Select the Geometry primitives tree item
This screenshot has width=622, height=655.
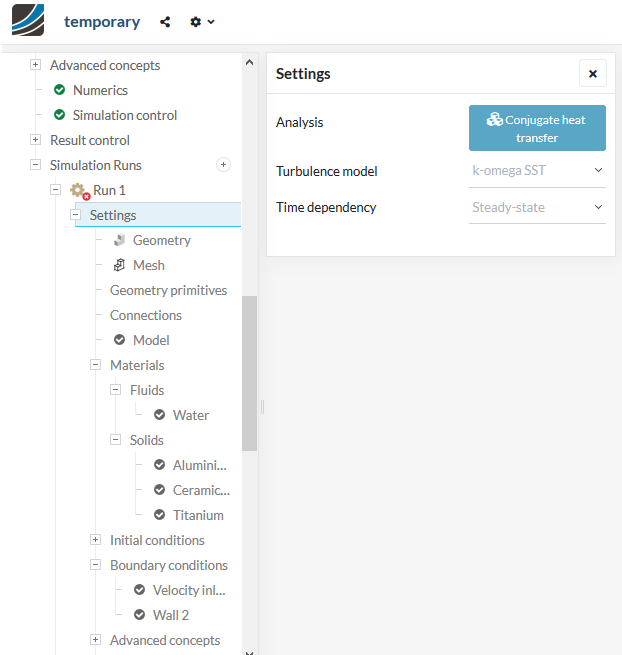(x=168, y=290)
